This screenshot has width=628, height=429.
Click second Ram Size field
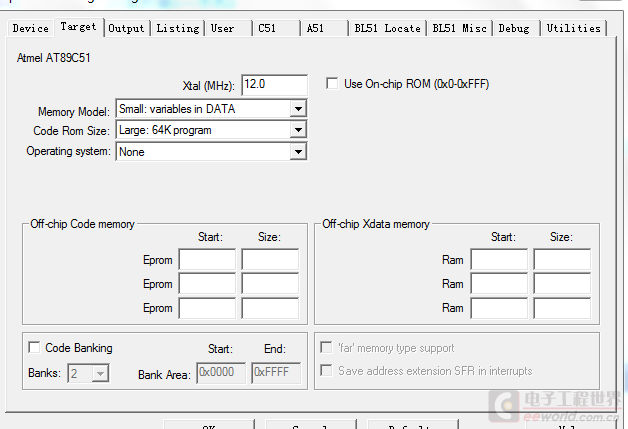pos(562,284)
